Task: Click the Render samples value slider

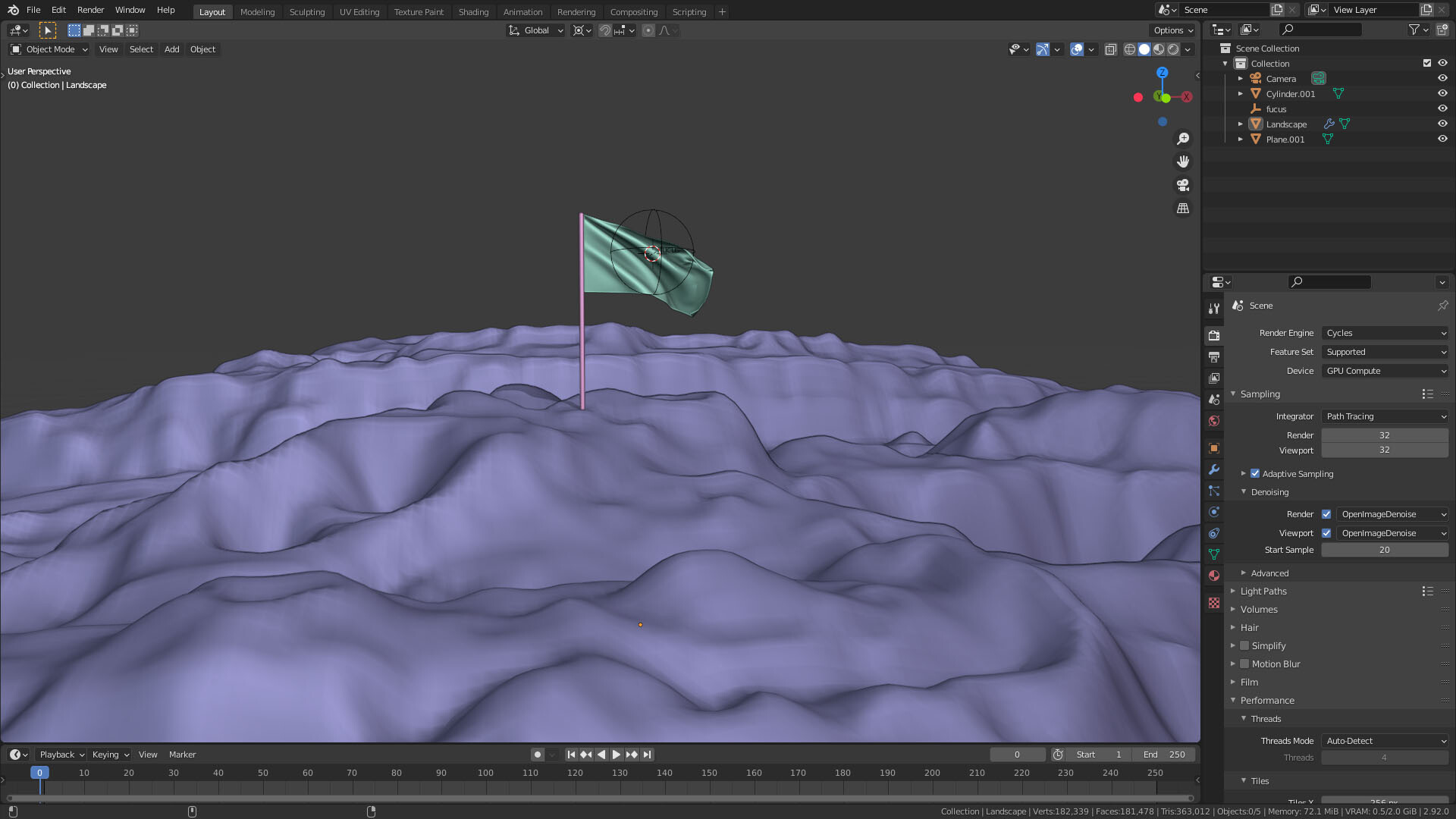Action: 1384,435
